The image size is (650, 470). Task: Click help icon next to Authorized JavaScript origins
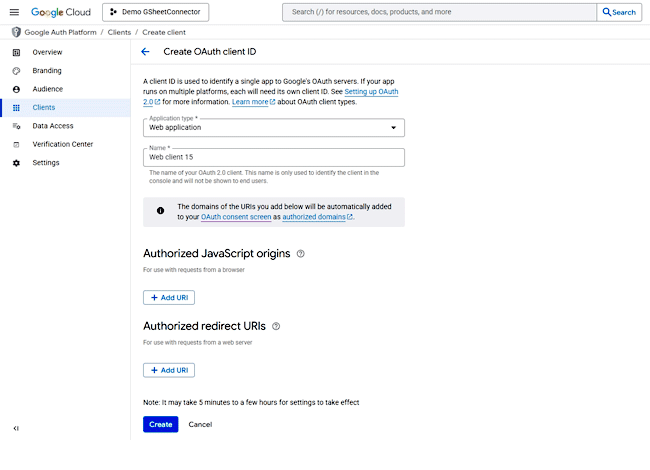click(x=300, y=254)
